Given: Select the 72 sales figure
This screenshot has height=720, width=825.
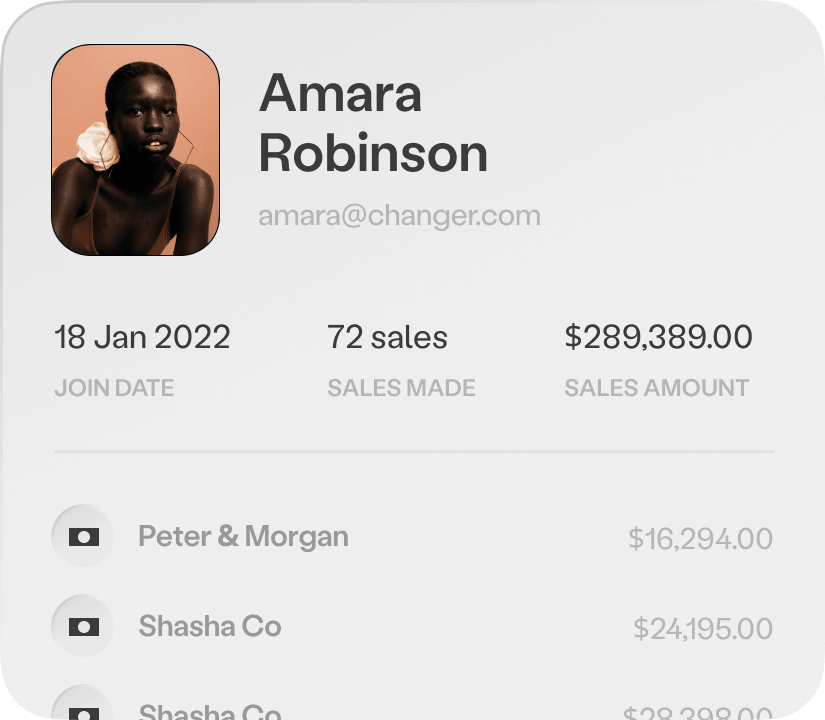Looking at the screenshot, I should coord(387,337).
